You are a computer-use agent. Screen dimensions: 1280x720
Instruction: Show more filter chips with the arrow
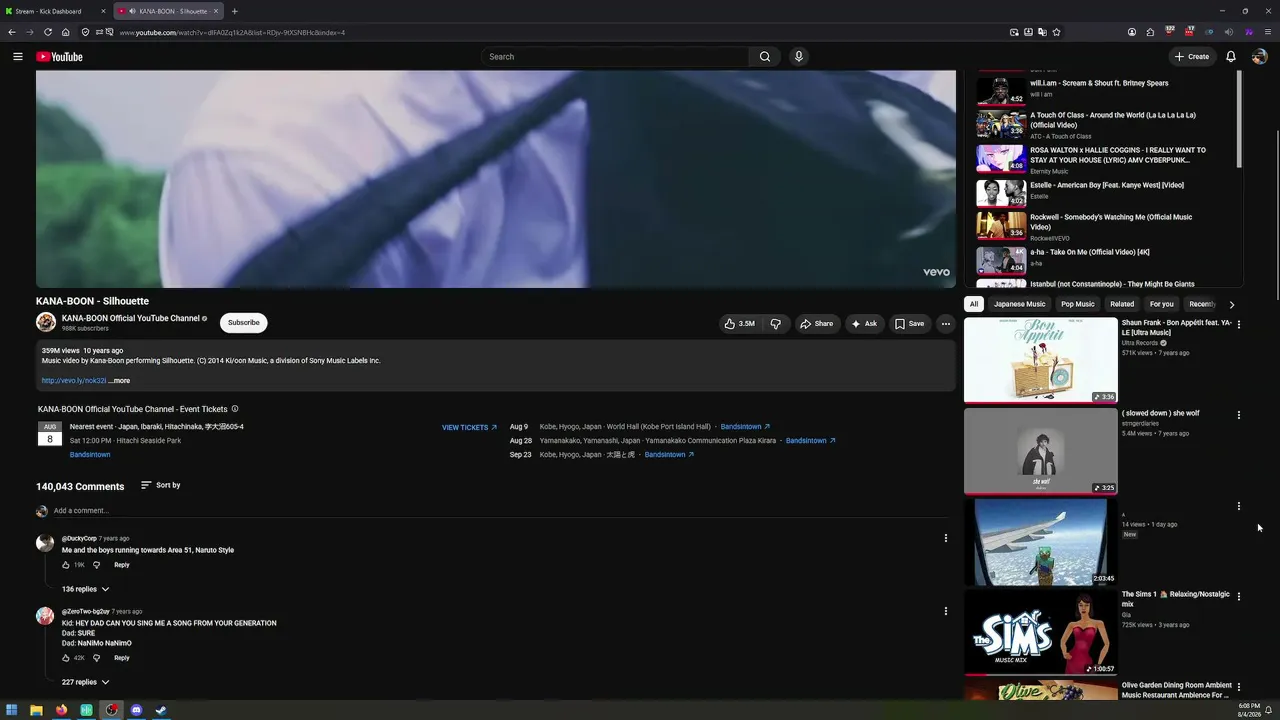tap(1231, 304)
